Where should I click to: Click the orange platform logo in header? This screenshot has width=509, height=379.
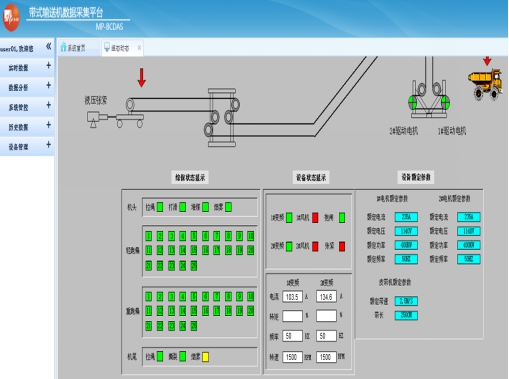[x=11, y=17]
